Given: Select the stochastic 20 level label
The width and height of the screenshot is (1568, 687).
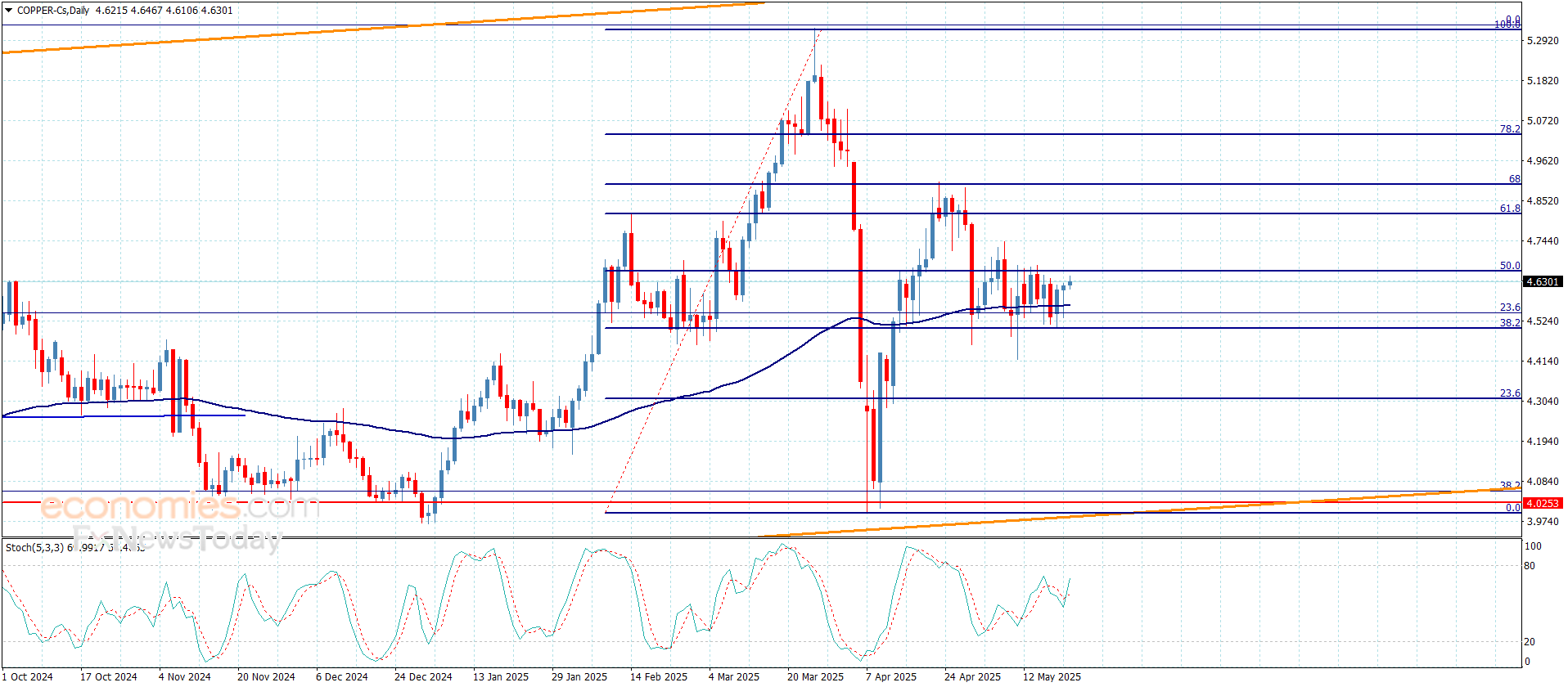Looking at the screenshot, I should pyautogui.click(x=1530, y=642).
